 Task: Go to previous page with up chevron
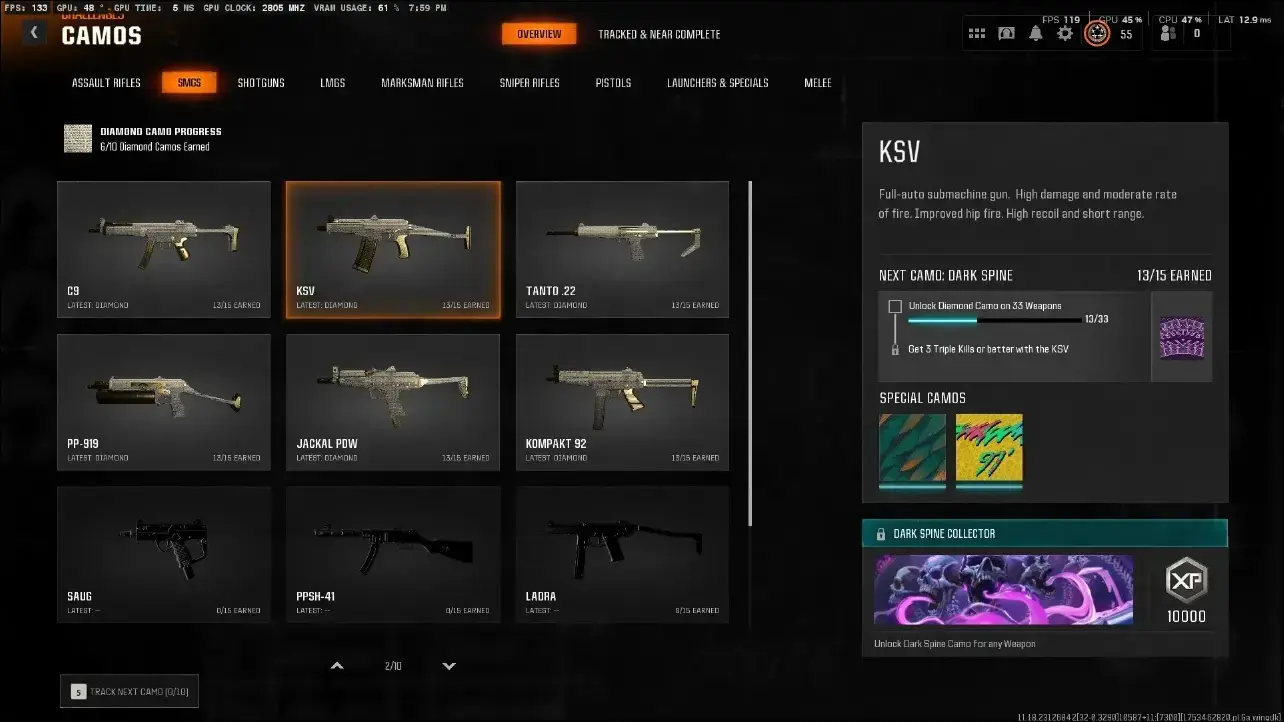337,666
